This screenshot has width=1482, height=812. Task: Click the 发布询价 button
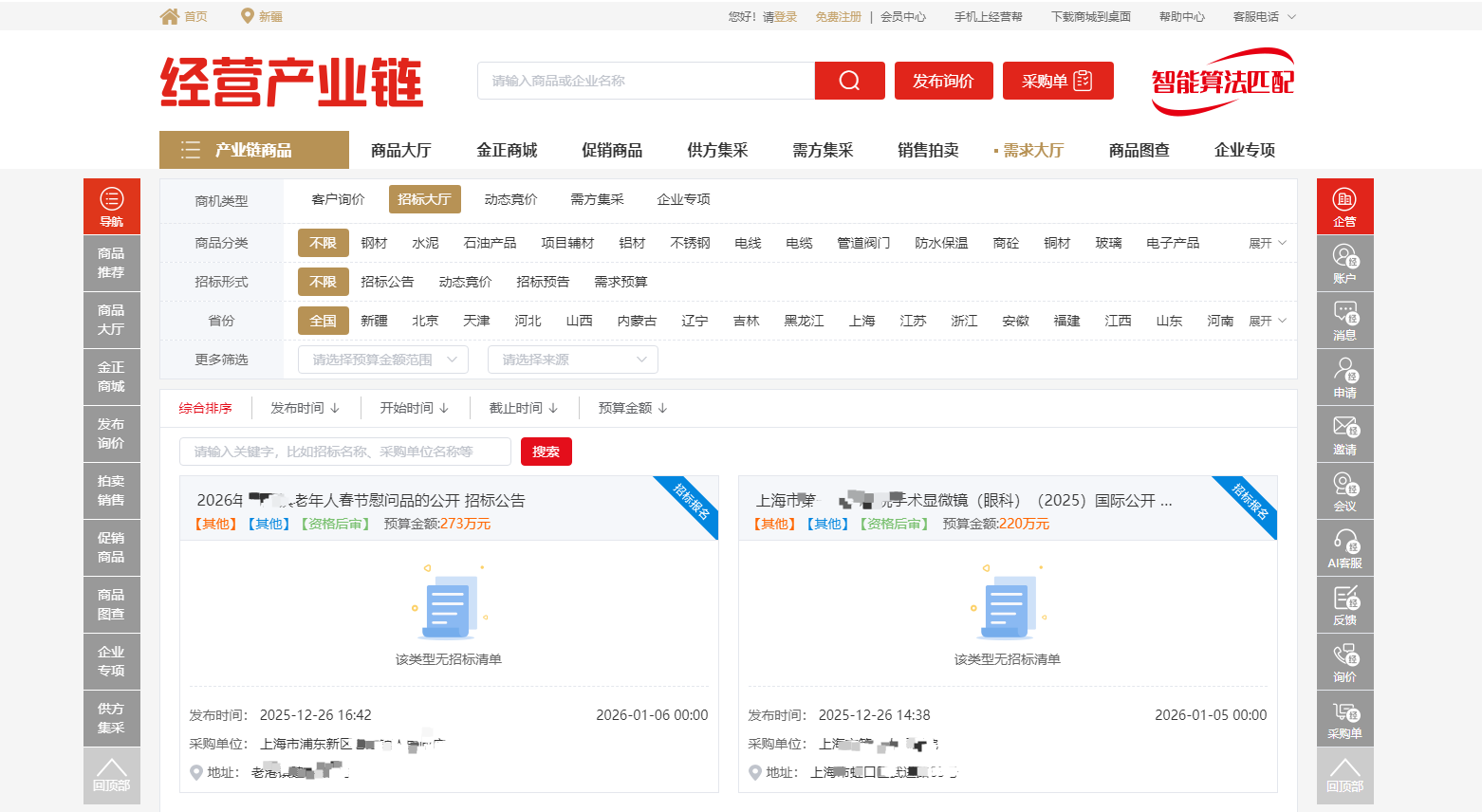coord(944,81)
